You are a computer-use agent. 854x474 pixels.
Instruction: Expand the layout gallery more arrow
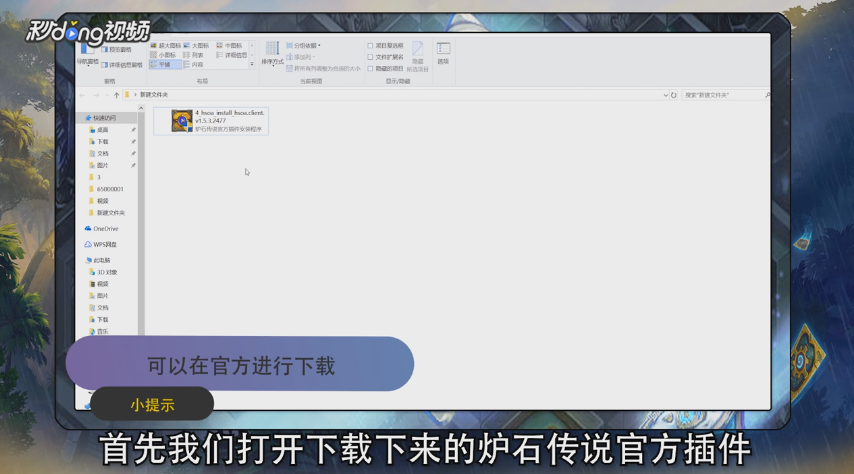(x=252, y=64)
